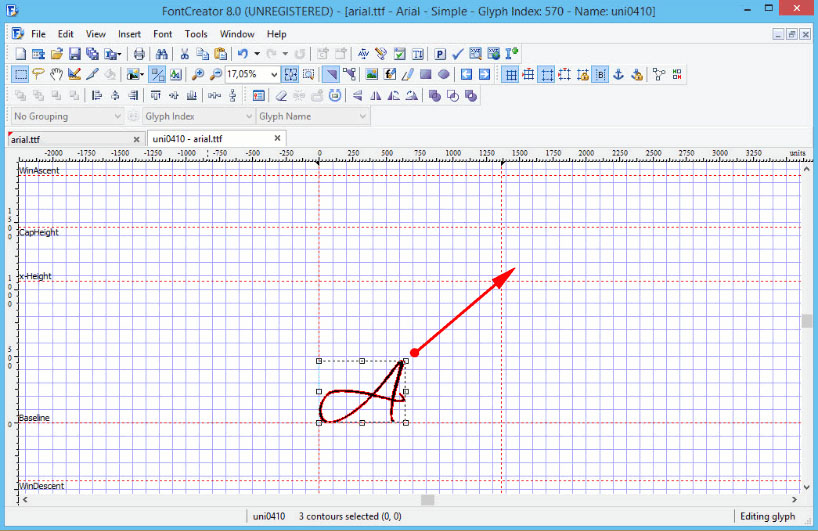
Task: Paste from clipboard icon
Action: pyautogui.click(x=221, y=54)
